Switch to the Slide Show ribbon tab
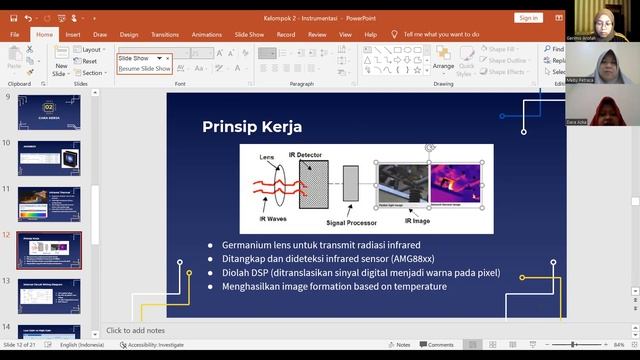 pos(249,35)
